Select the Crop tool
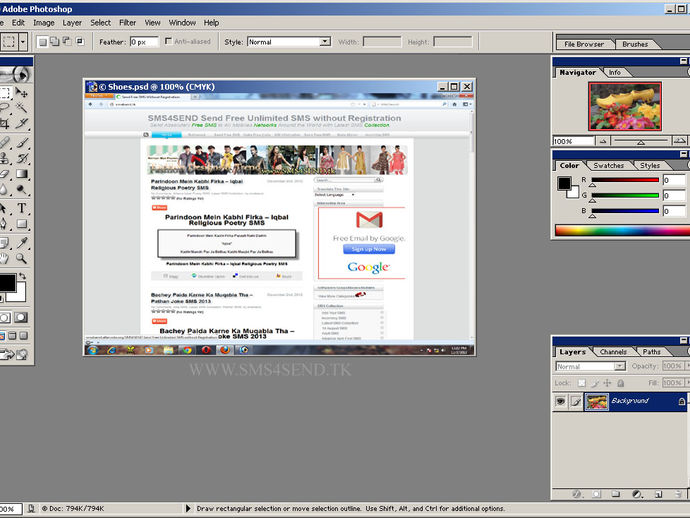This screenshot has height=518, width=690. pyautogui.click(x=4, y=124)
